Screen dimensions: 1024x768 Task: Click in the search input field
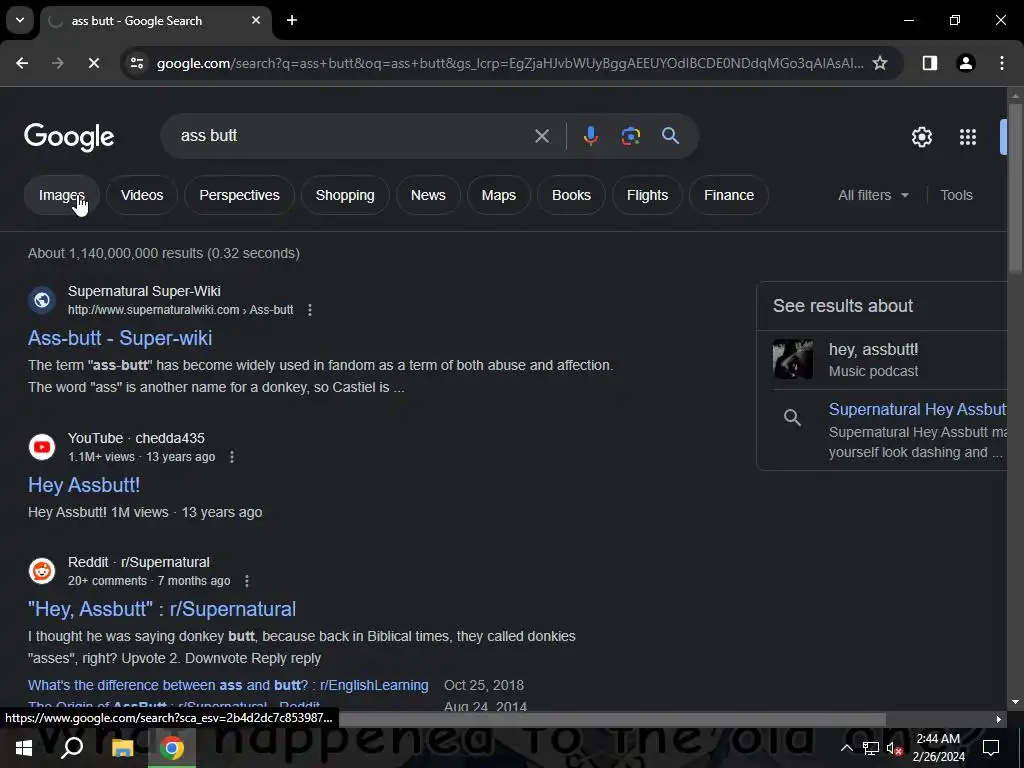click(353, 136)
